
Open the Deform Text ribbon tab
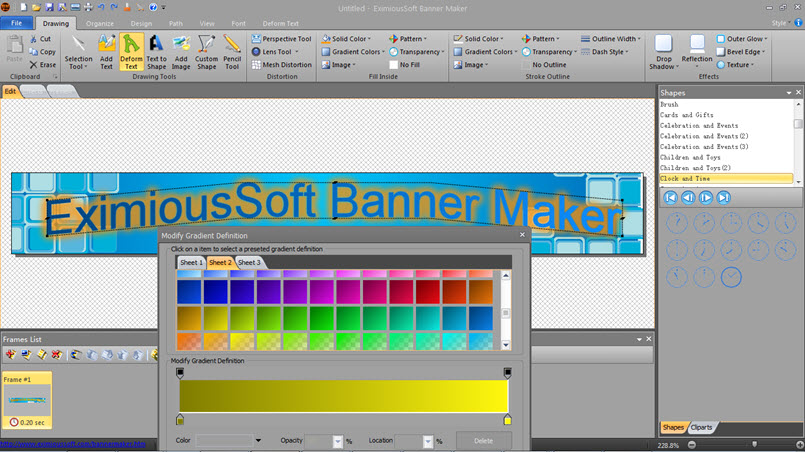click(280, 24)
